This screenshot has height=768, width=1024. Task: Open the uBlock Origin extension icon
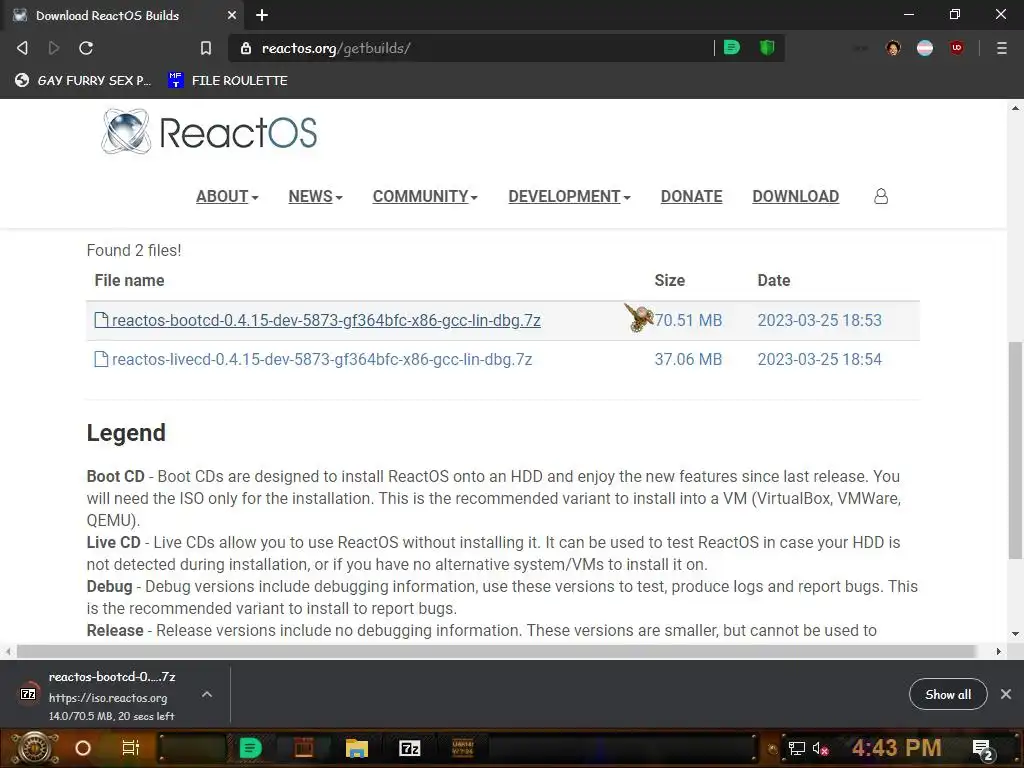pos(957,48)
